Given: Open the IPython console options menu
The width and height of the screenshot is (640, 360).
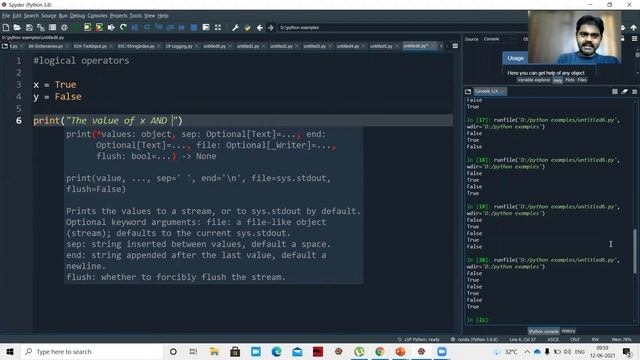Looking at the screenshot, I should coord(634,91).
